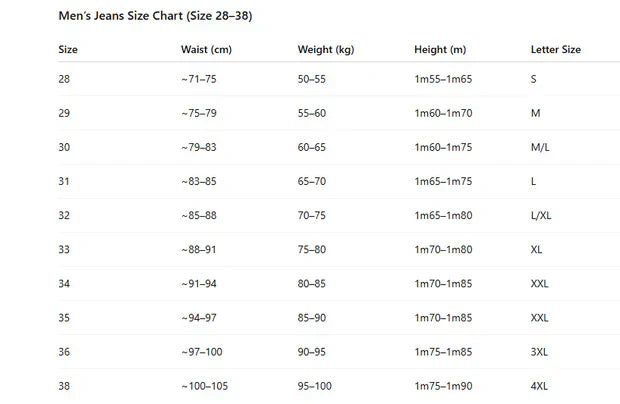
Task: Click size 33 in the table
Action: (64, 249)
